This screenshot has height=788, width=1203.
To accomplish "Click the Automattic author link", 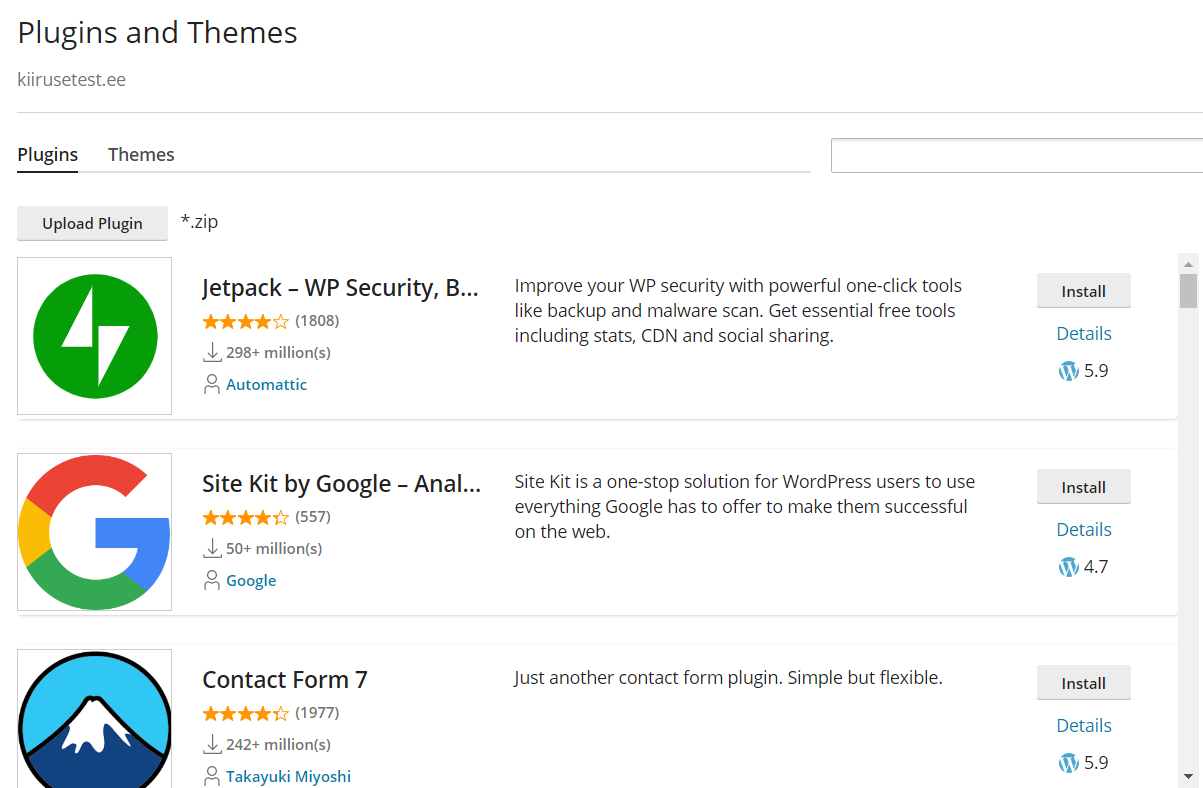I will tap(266, 384).
